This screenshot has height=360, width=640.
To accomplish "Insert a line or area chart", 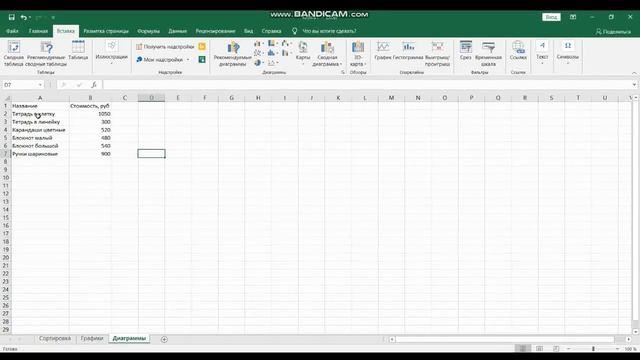I will 258,53.
